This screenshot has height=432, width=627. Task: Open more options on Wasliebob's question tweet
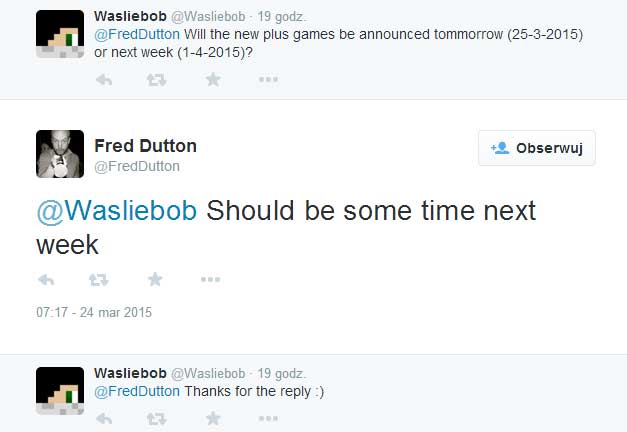point(266,80)
